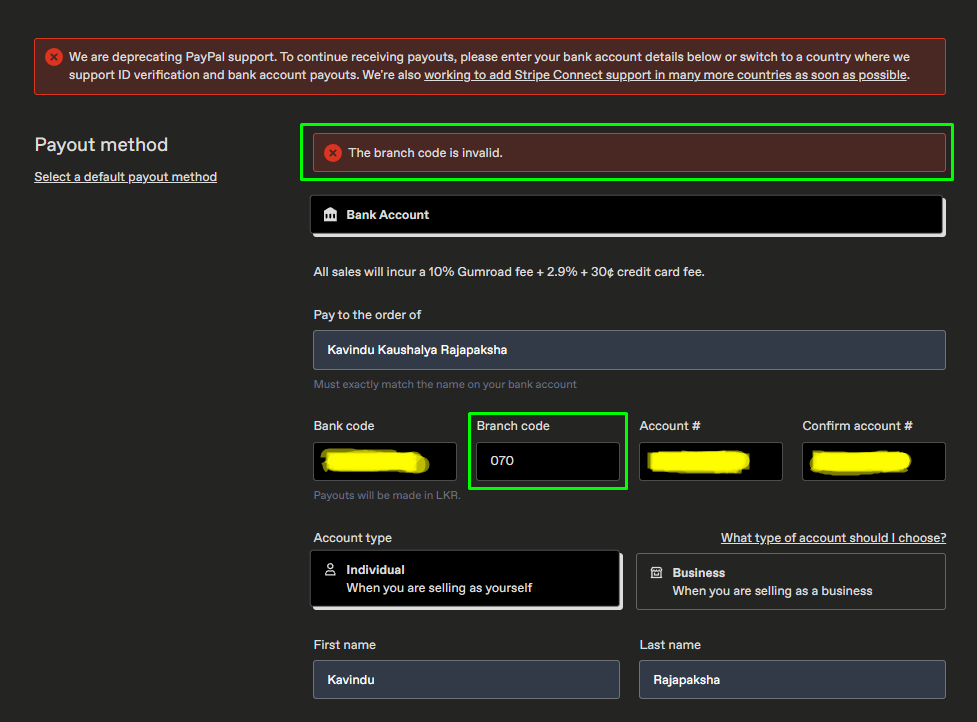Click the red X icon beside branch code error
This screenshot has height=722, width=977.
point(333,153)
